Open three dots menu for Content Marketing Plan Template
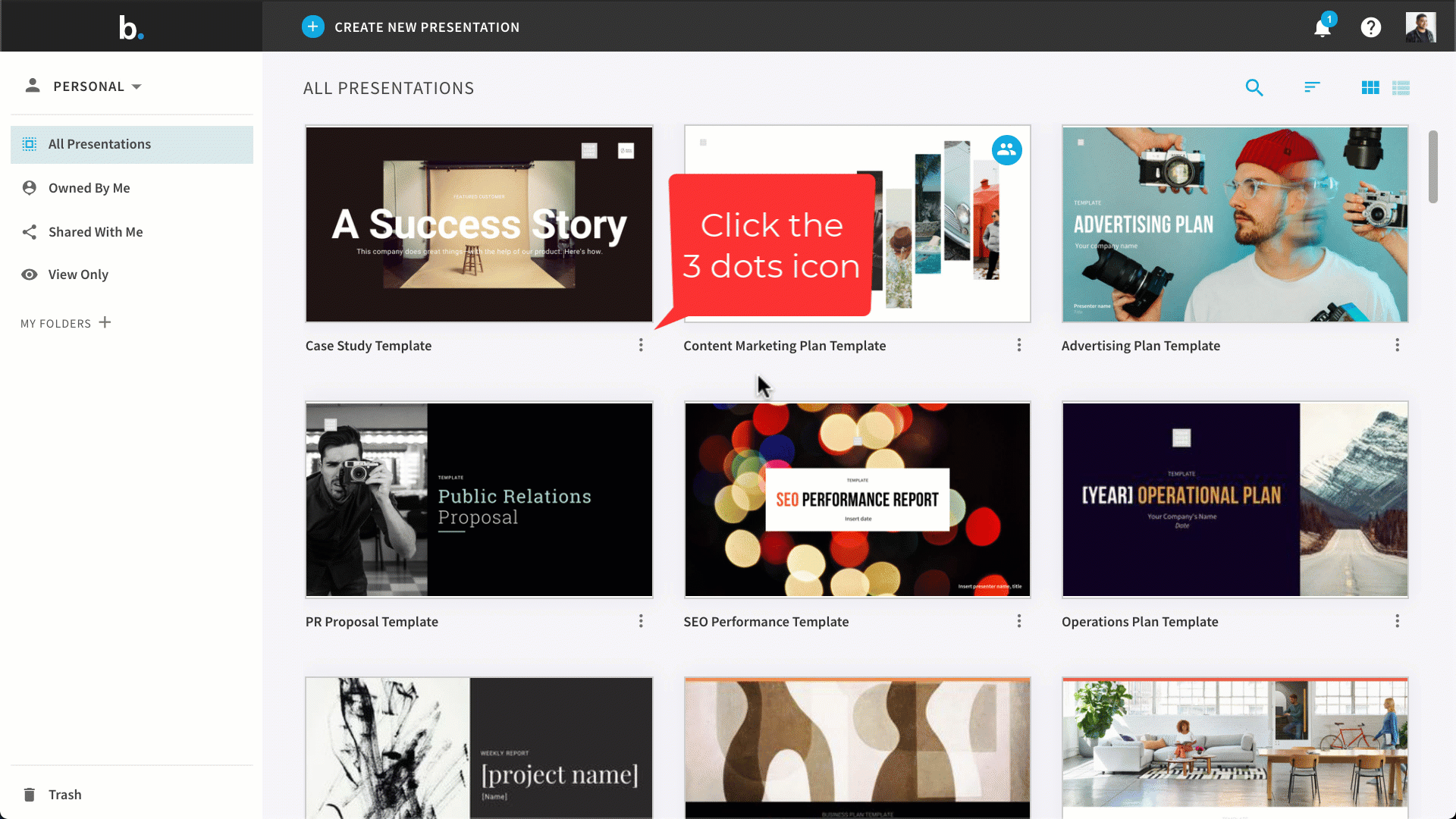This screenshot has width=1456, height=819. click(x=1019, y=345)
